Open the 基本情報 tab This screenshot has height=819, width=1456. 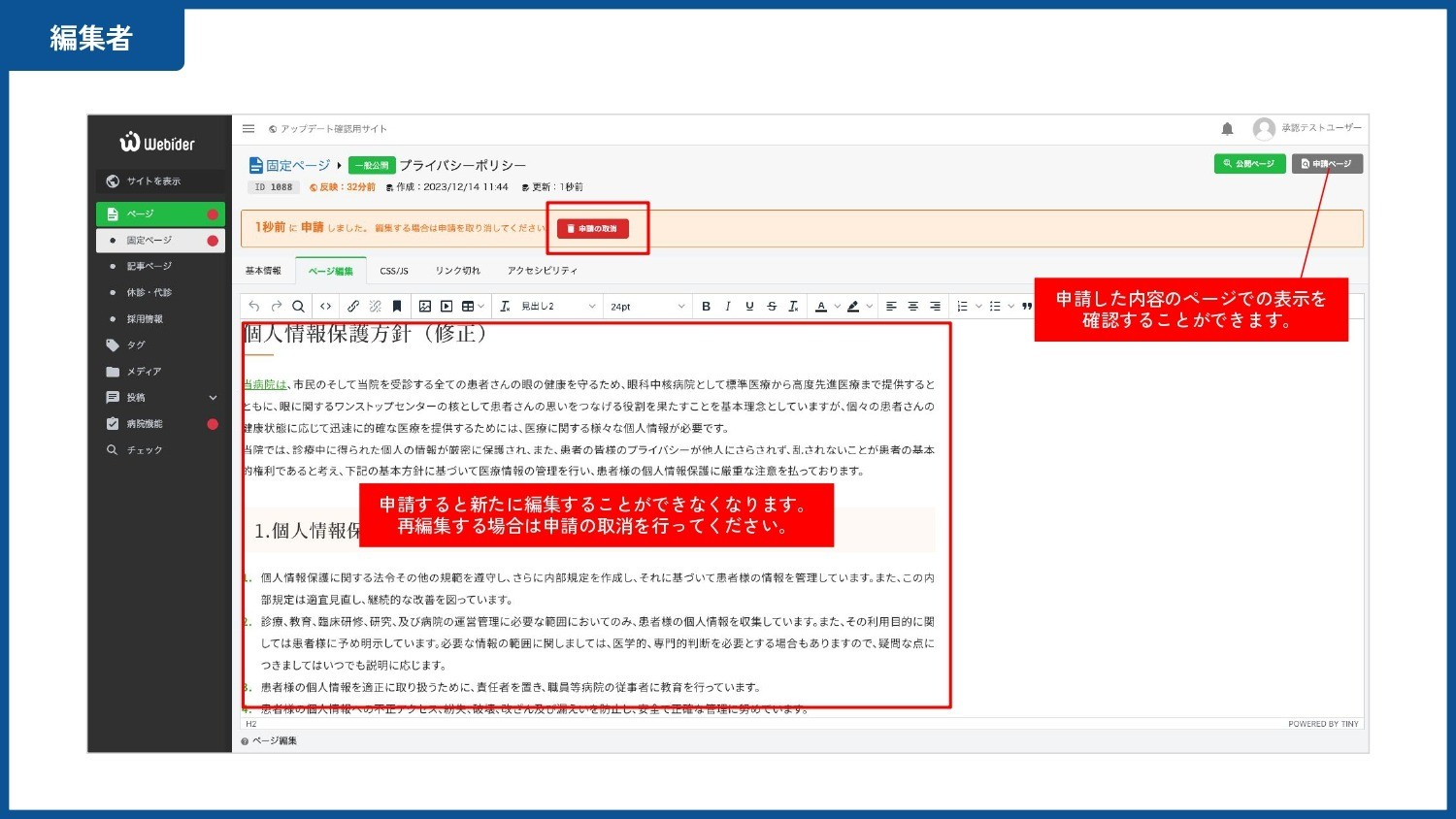tap(263, 271)
